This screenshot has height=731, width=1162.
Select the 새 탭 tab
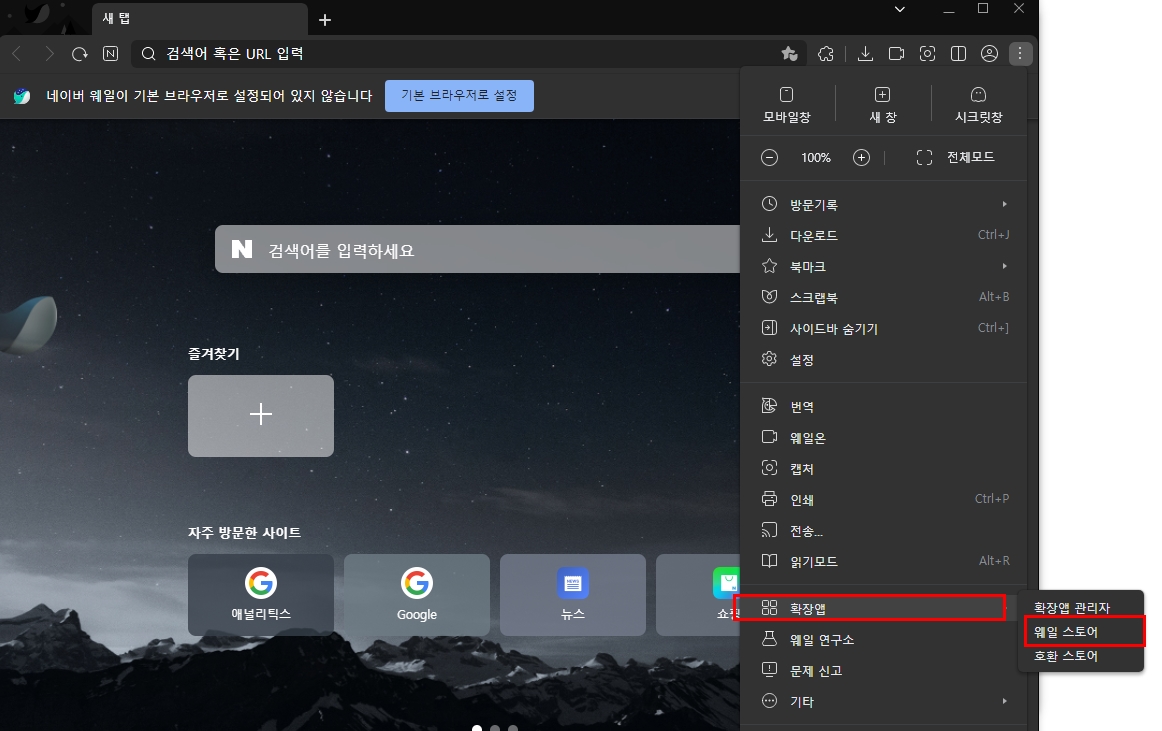(x=200, y=19)
